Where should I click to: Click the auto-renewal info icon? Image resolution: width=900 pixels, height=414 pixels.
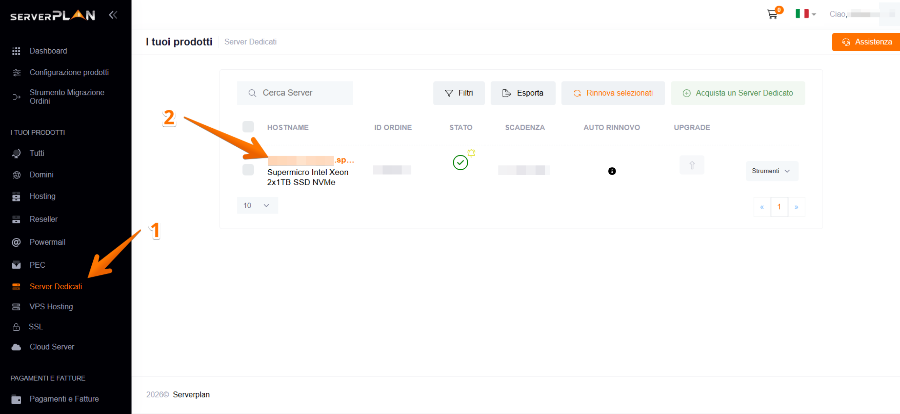coord(611,171)
